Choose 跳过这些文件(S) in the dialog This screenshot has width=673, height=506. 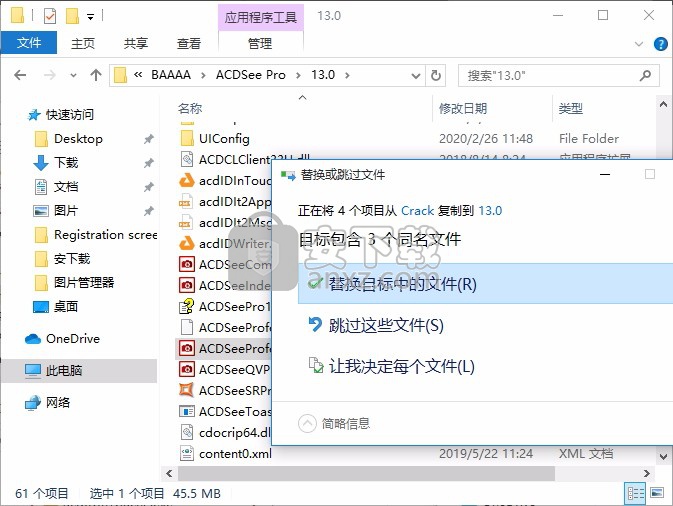point(386,325)
